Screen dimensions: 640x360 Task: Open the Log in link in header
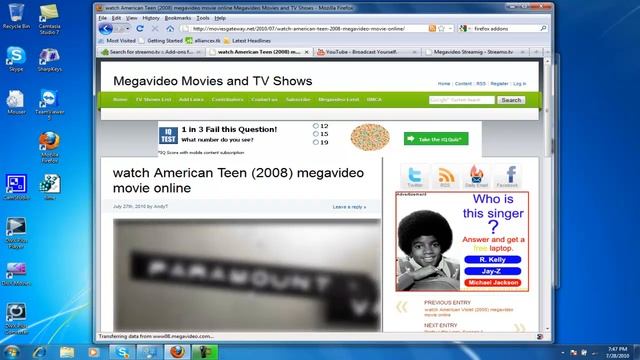[520, 84]
